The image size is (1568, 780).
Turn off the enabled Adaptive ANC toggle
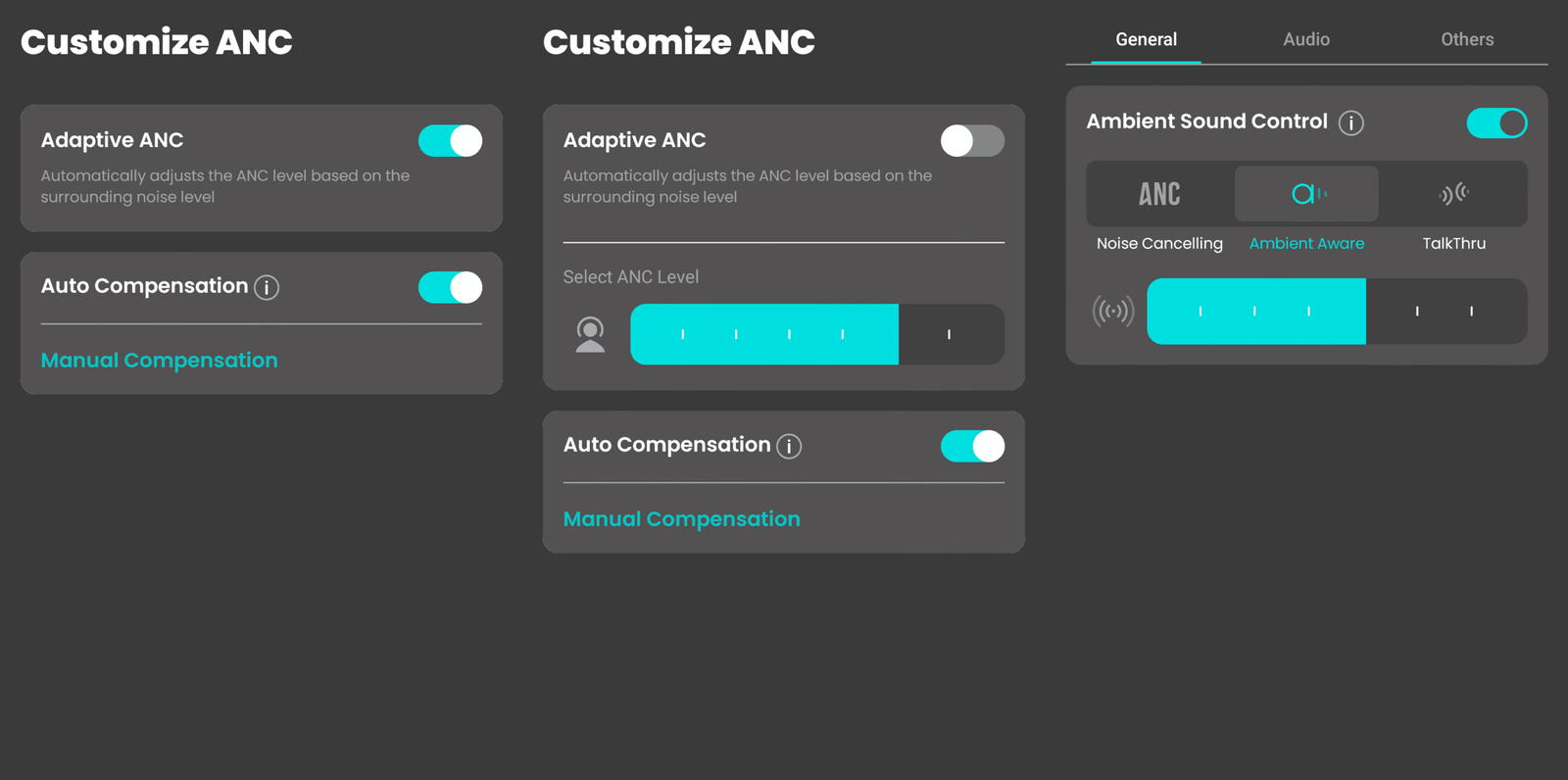[451, 141]
